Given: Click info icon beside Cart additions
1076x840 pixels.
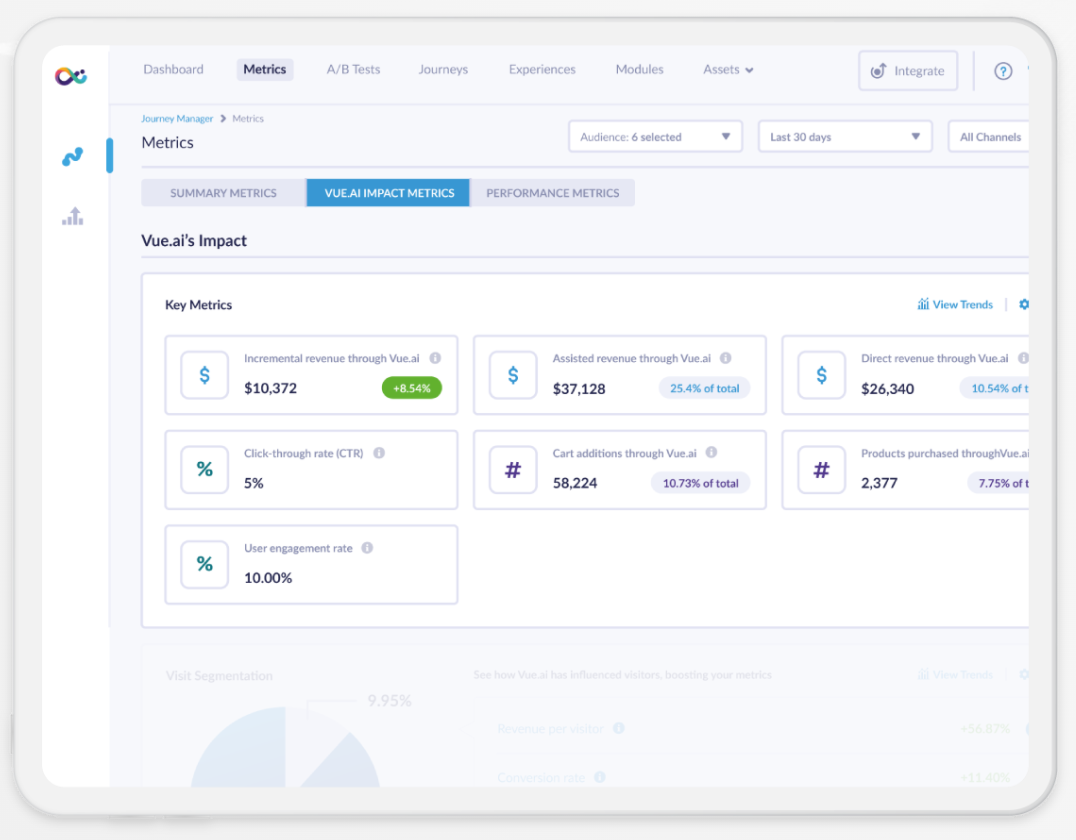Looking at the screenshot, I should [x=712, y=452].
